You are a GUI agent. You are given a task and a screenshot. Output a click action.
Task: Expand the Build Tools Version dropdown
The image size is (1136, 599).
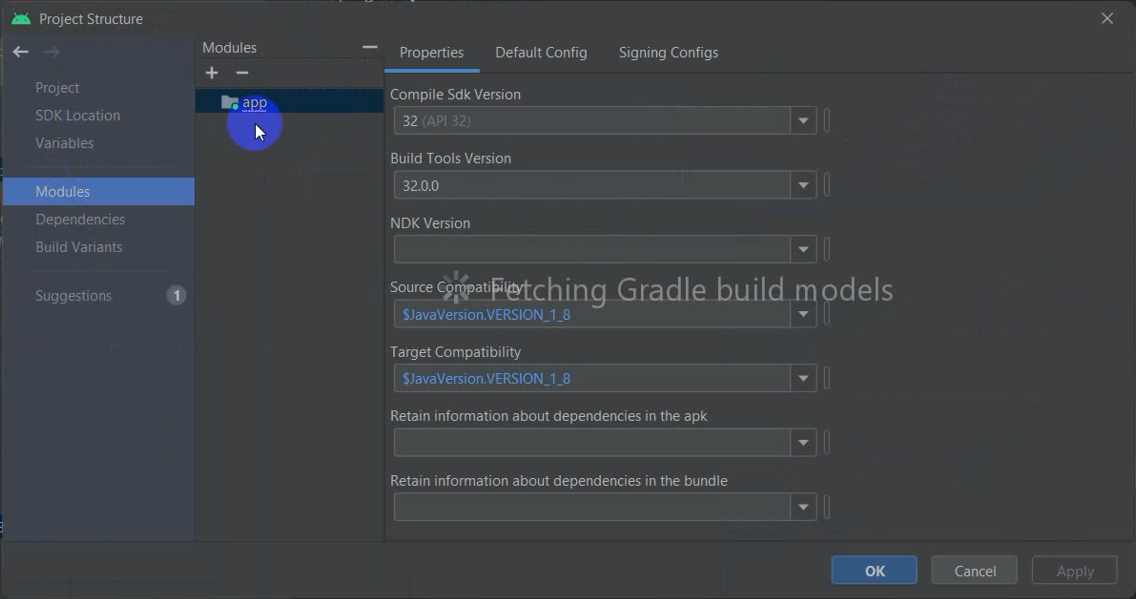pos(803,185)
